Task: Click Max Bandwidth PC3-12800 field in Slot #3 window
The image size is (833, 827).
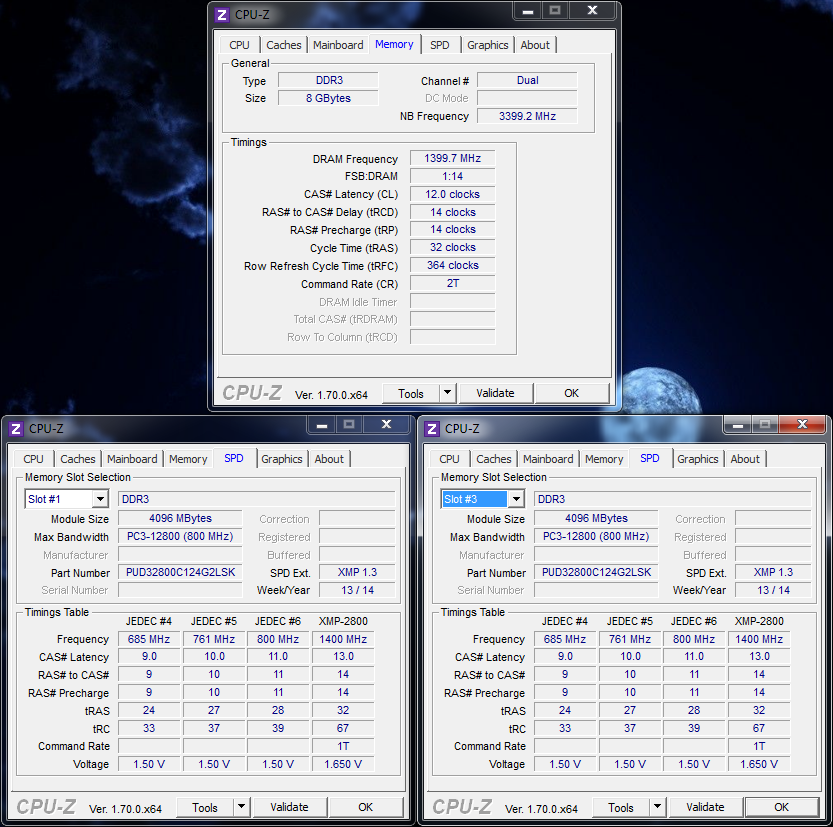Action: [x=596, y=536]
